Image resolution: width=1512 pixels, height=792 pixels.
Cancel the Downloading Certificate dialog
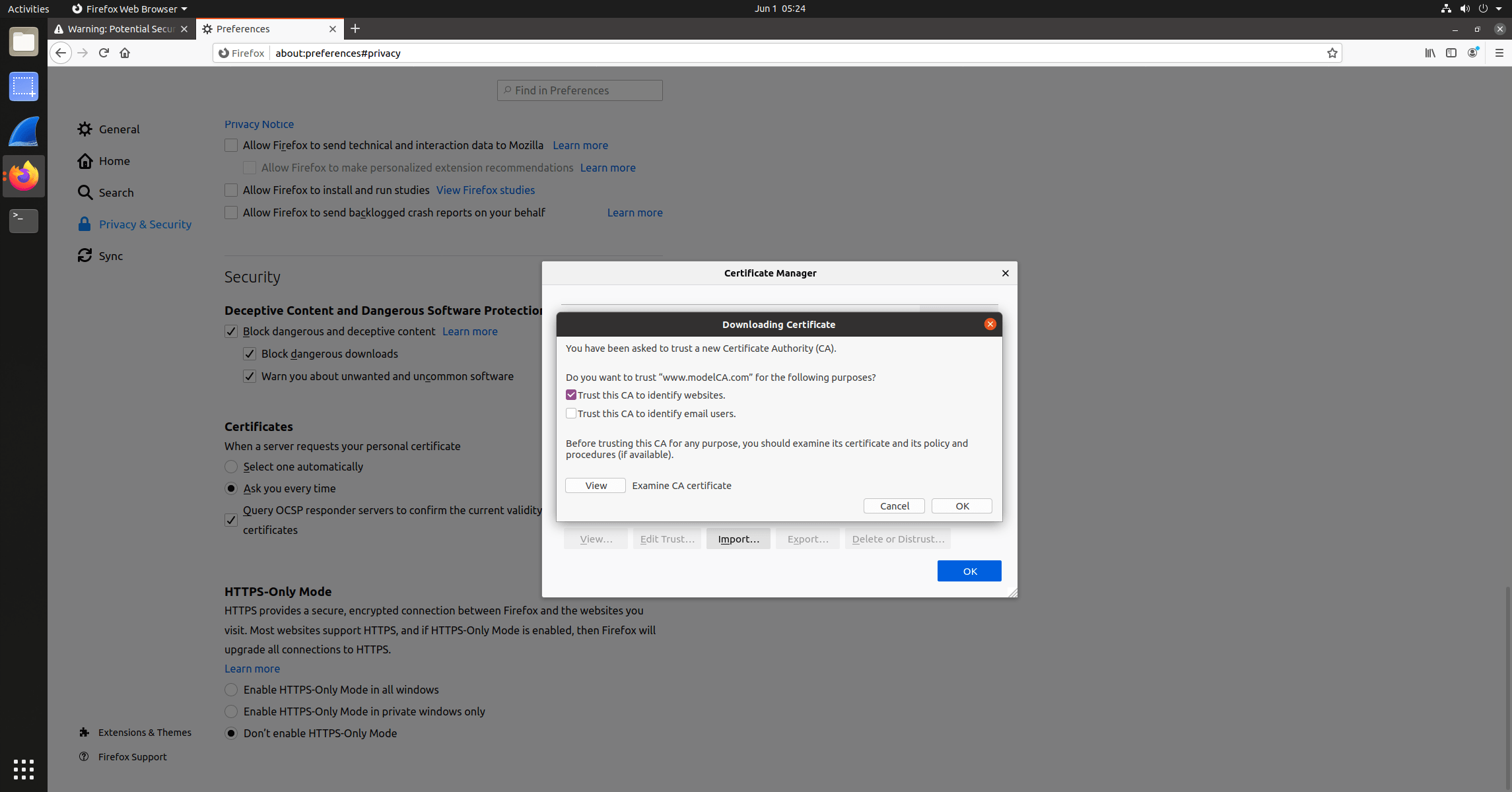pos(894,506)
